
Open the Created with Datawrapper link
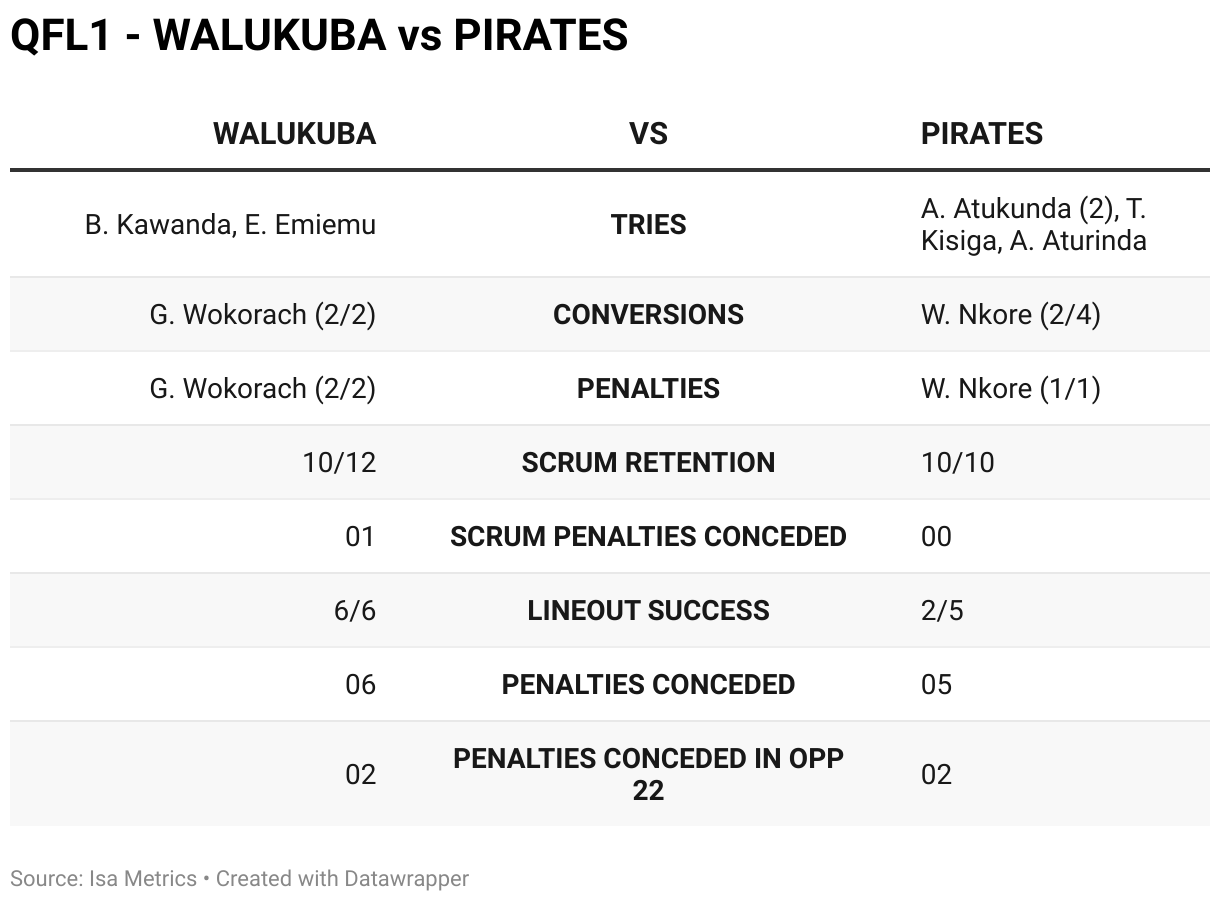pos(342,879)
